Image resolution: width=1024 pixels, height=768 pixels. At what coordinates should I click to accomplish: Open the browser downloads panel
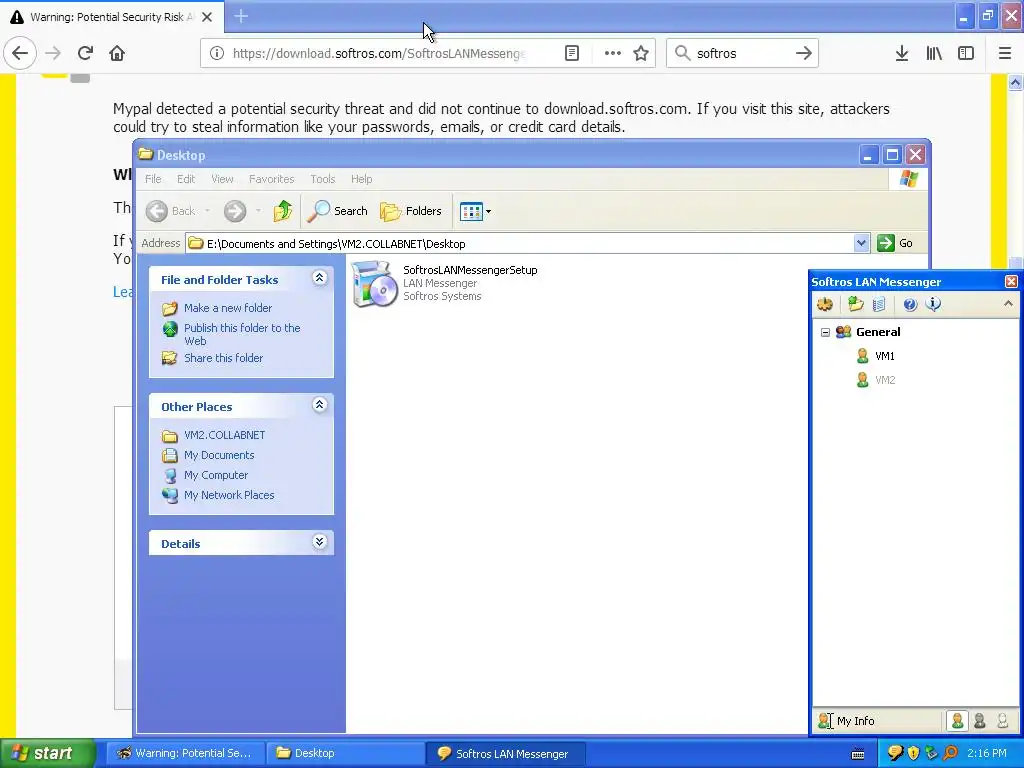point(902,54)
